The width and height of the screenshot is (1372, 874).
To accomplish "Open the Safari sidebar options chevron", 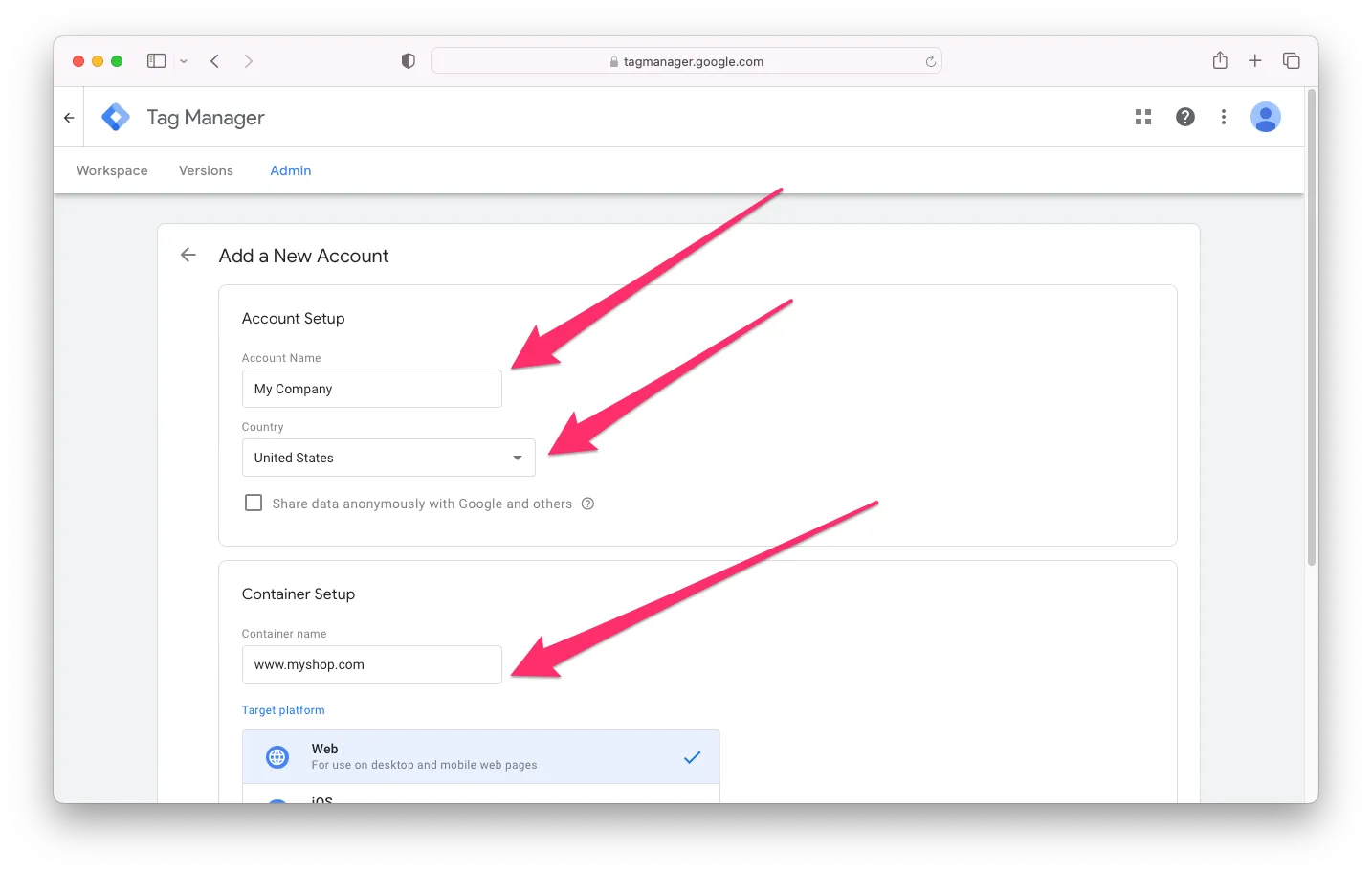I will pos(184,61).
